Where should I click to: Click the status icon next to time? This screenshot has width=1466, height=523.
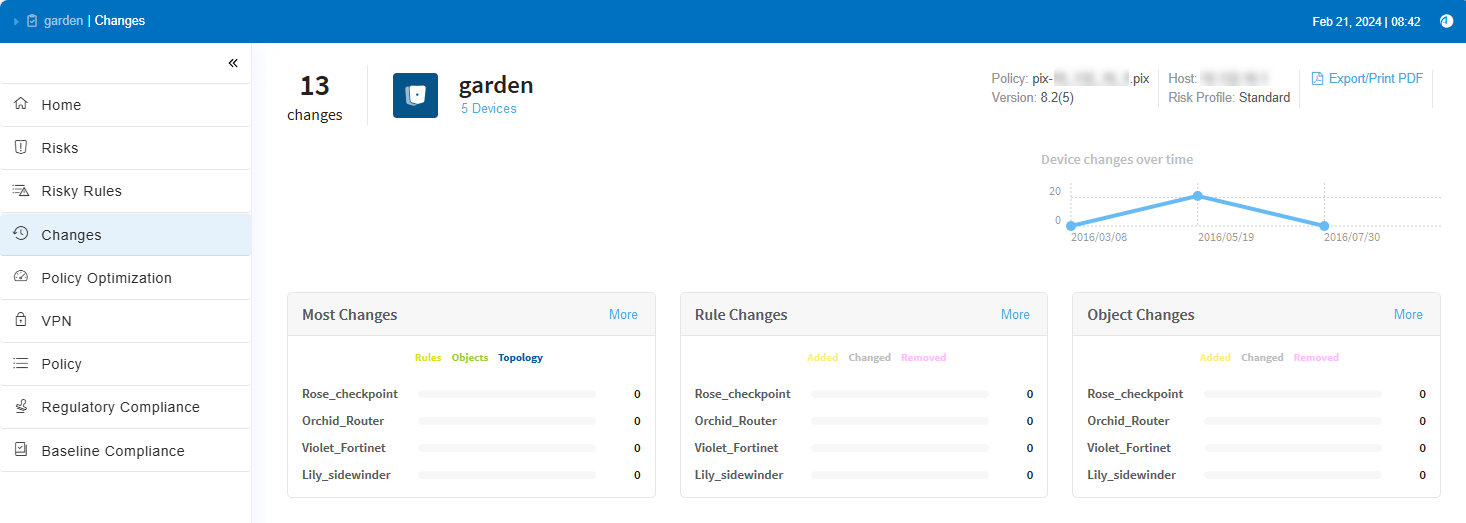pyautogui.click(x=1446, y=21)
